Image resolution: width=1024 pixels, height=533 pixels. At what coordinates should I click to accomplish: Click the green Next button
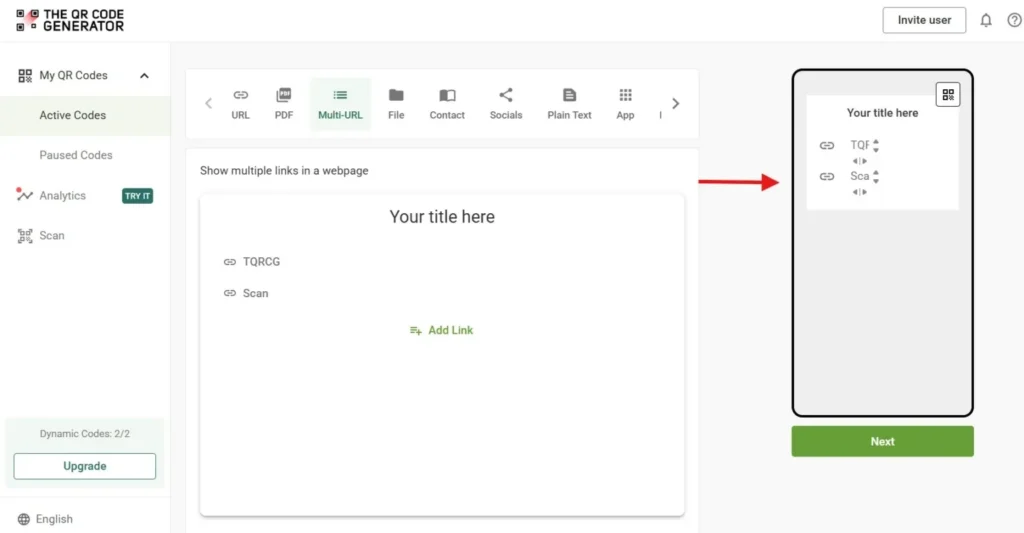[x=882, y=441]
